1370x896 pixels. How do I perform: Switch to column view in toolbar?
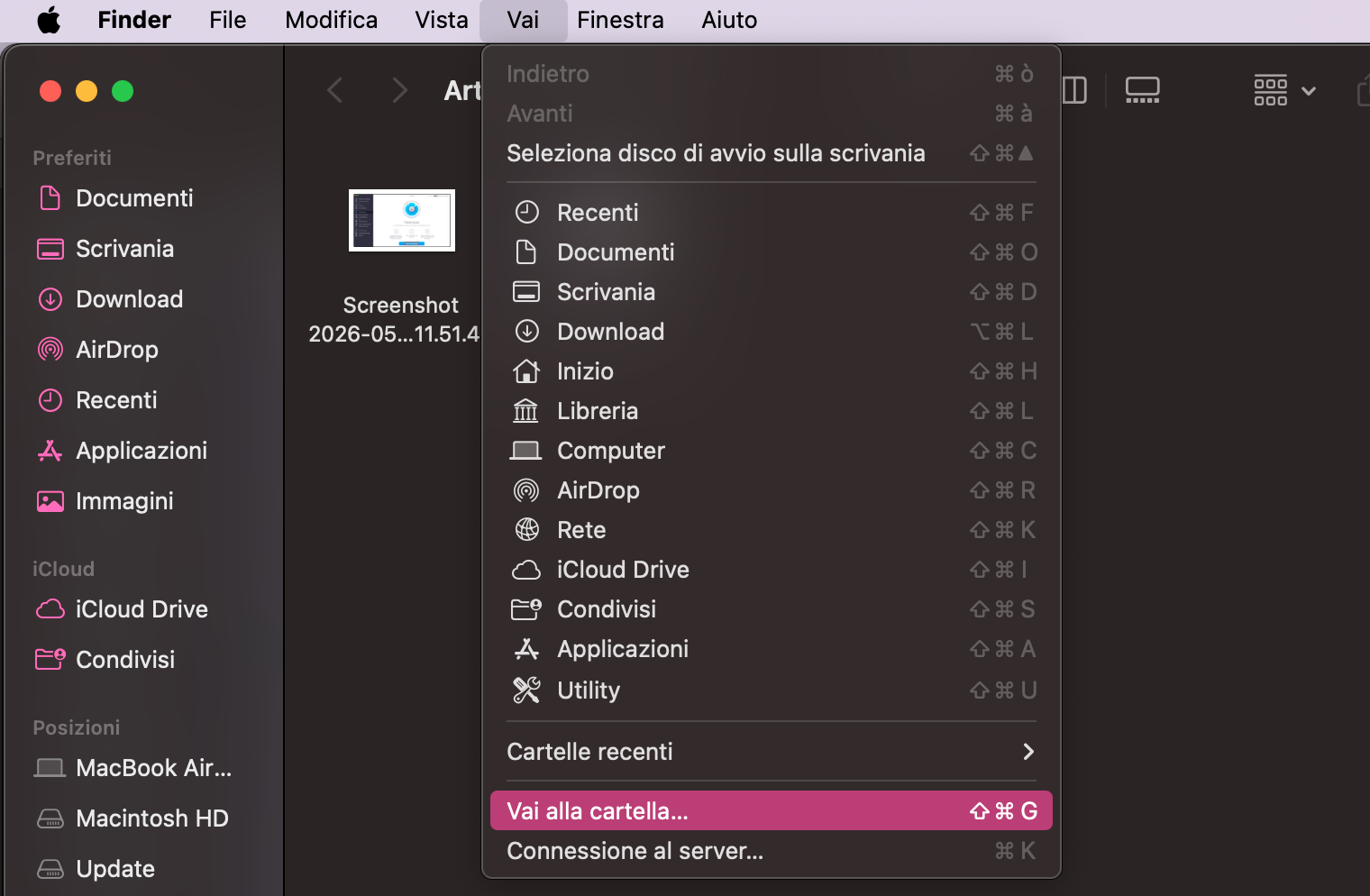coord(1074,90)
